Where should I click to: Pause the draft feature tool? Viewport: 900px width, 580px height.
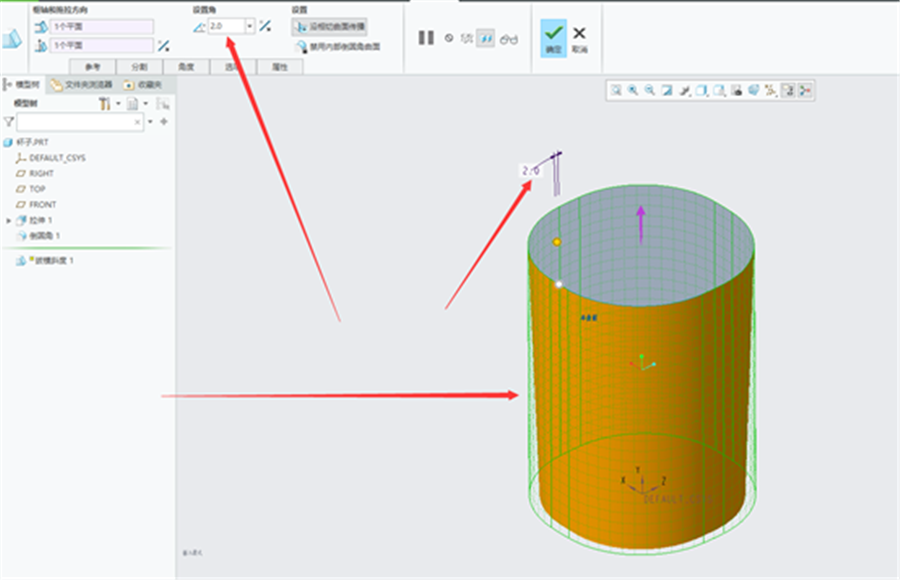426,38
